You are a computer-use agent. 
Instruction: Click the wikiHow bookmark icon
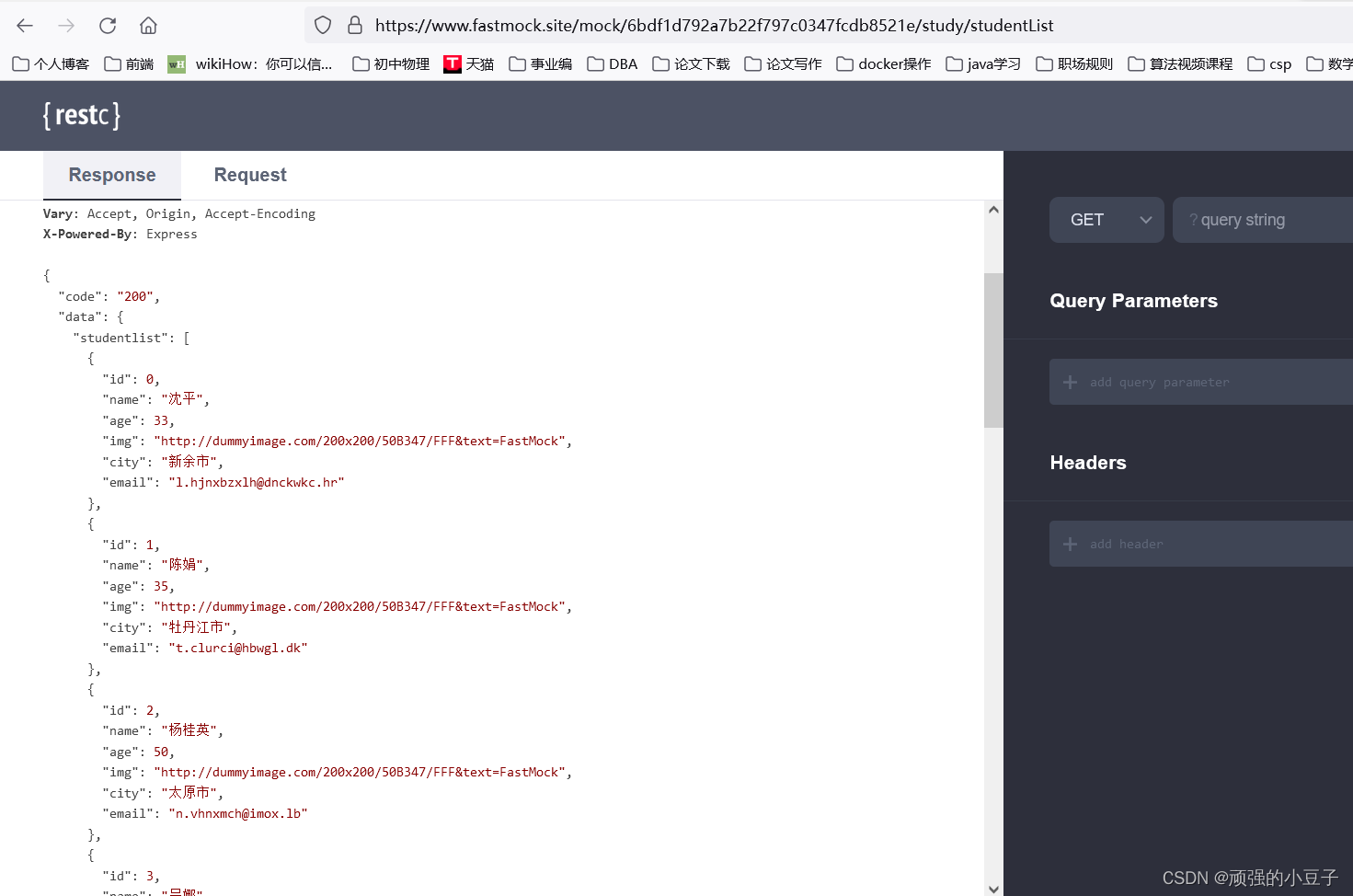[176, 63]
